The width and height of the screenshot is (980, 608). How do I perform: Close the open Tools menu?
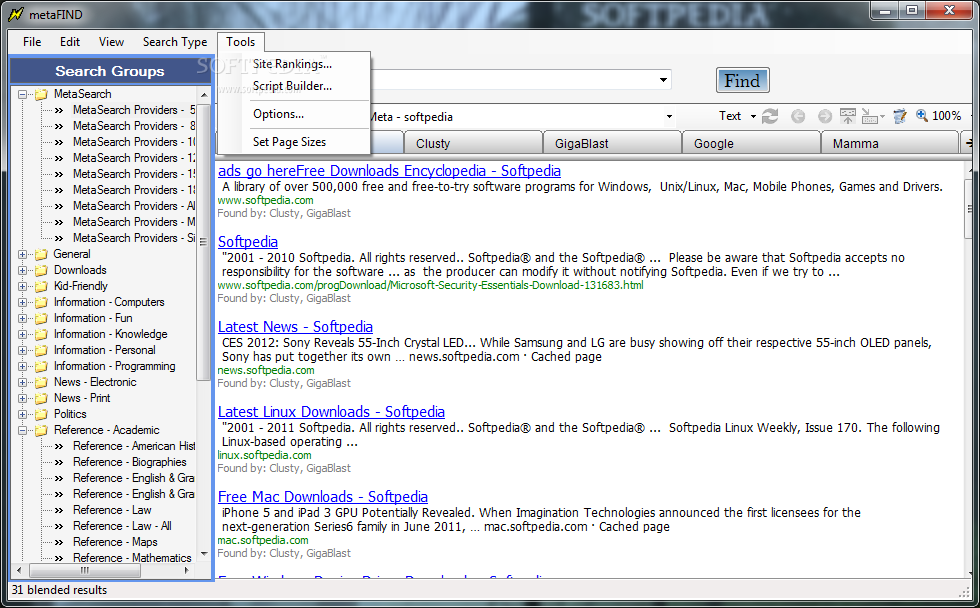(241, 42)
